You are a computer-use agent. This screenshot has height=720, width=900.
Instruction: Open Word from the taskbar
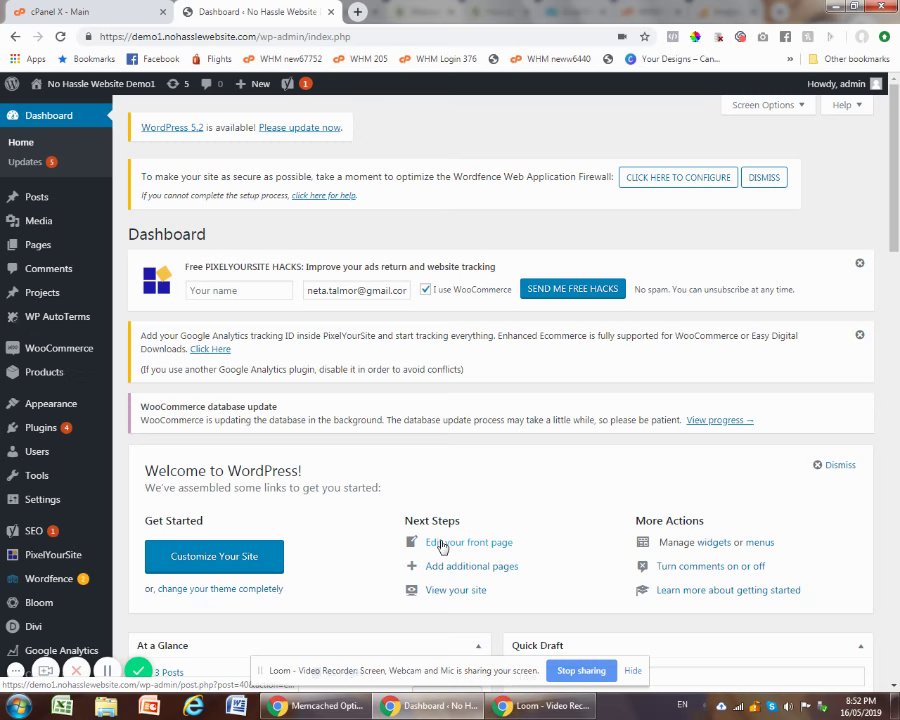click(x=236, y=706)
